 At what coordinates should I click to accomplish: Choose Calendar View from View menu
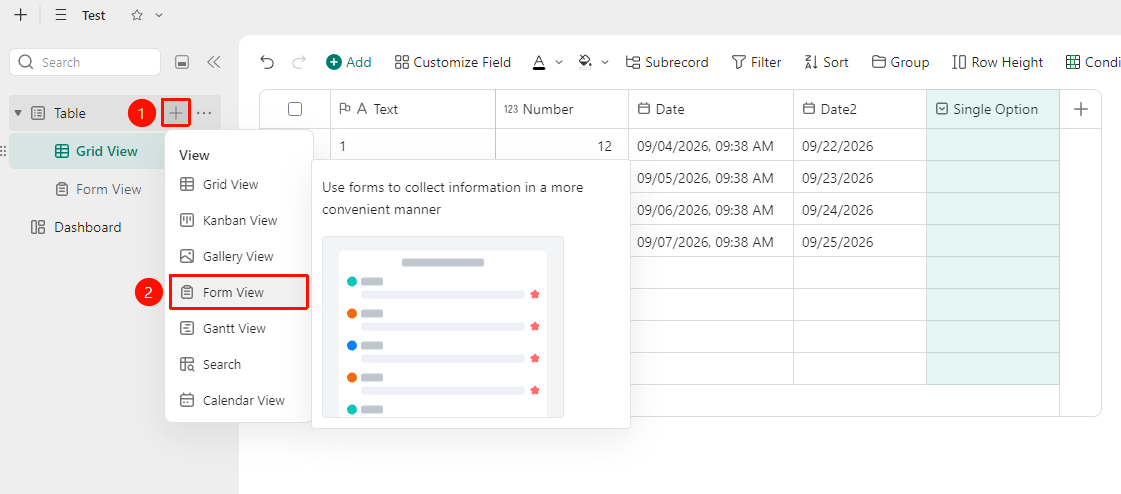239,400
